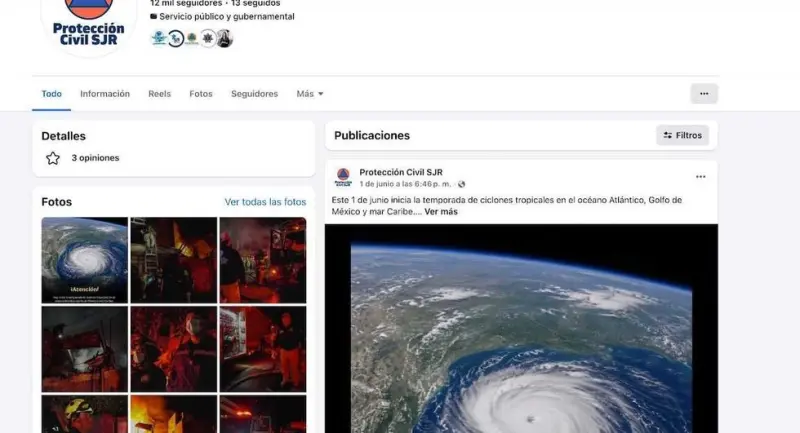Open the first follower avatar icon
Screen dimensions: 800x433
[x=159, y=38]
